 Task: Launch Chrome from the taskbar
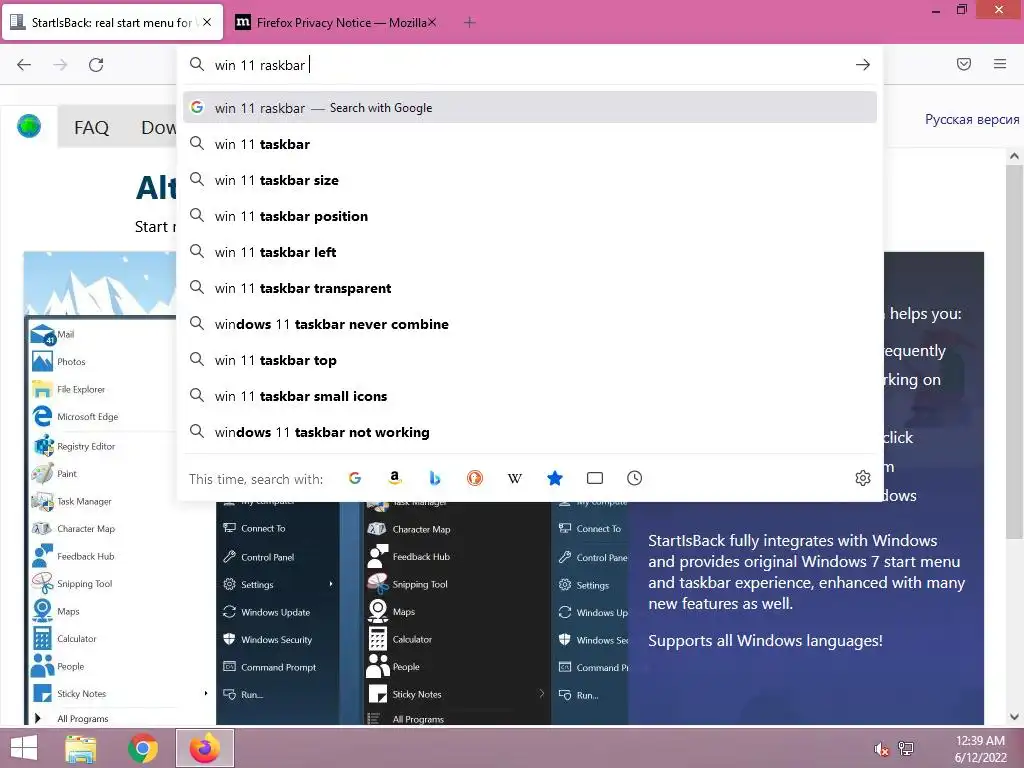[142, 748]
